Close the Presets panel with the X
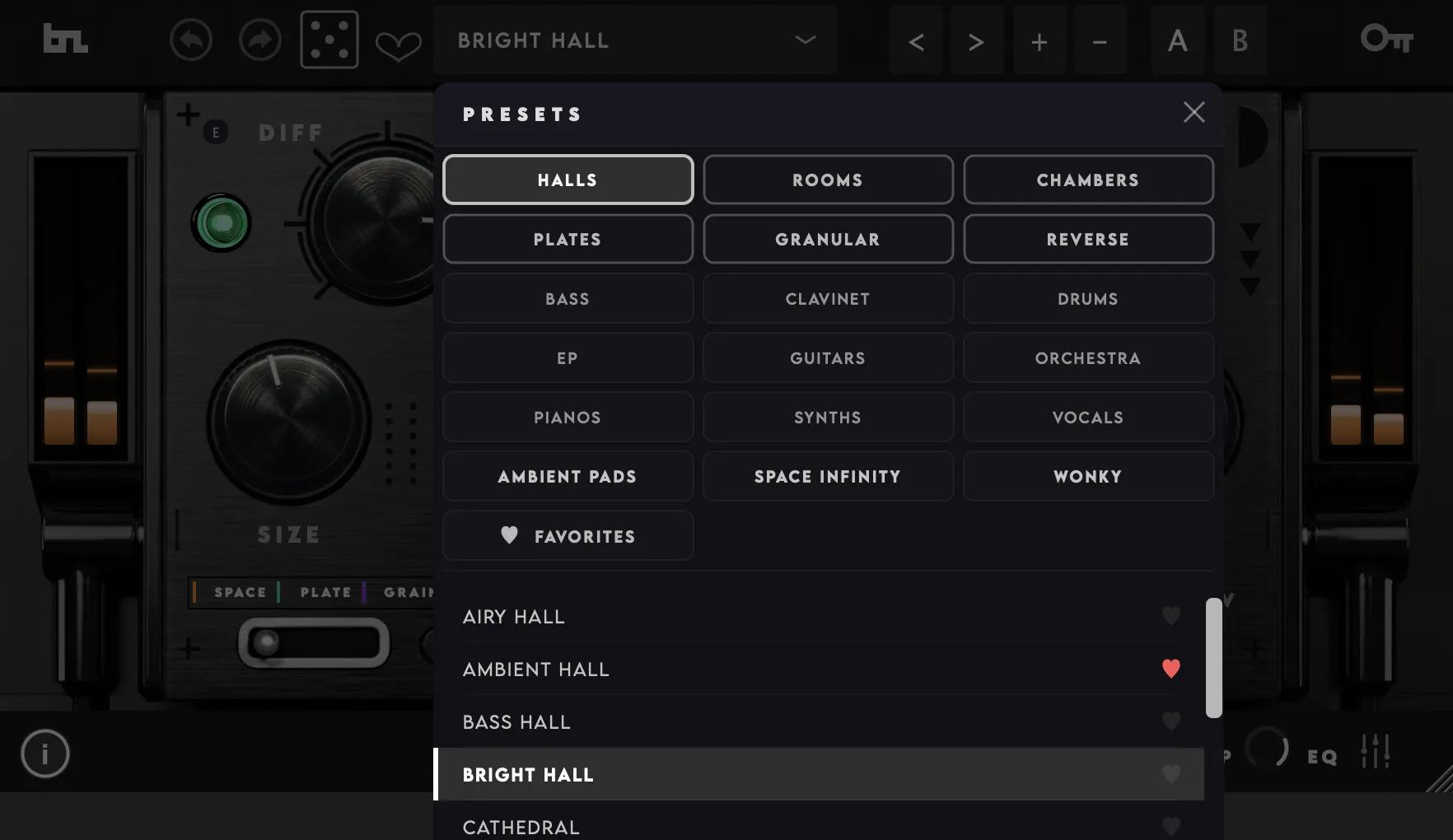 click(1194, 112)
